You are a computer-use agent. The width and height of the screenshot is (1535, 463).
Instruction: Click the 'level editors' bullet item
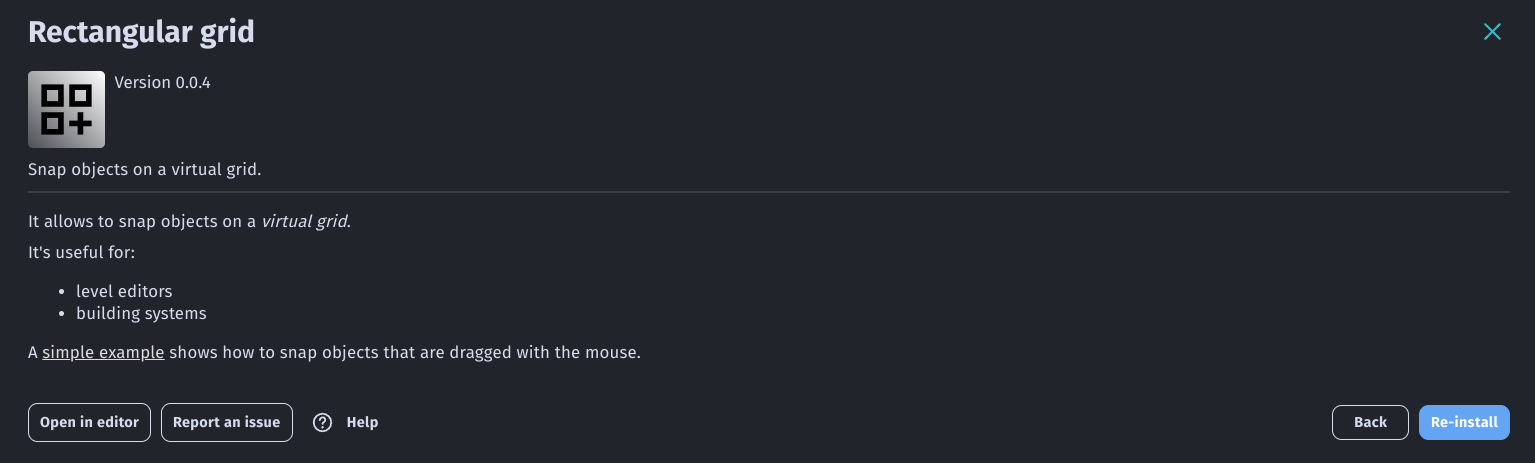click(124, 291)
